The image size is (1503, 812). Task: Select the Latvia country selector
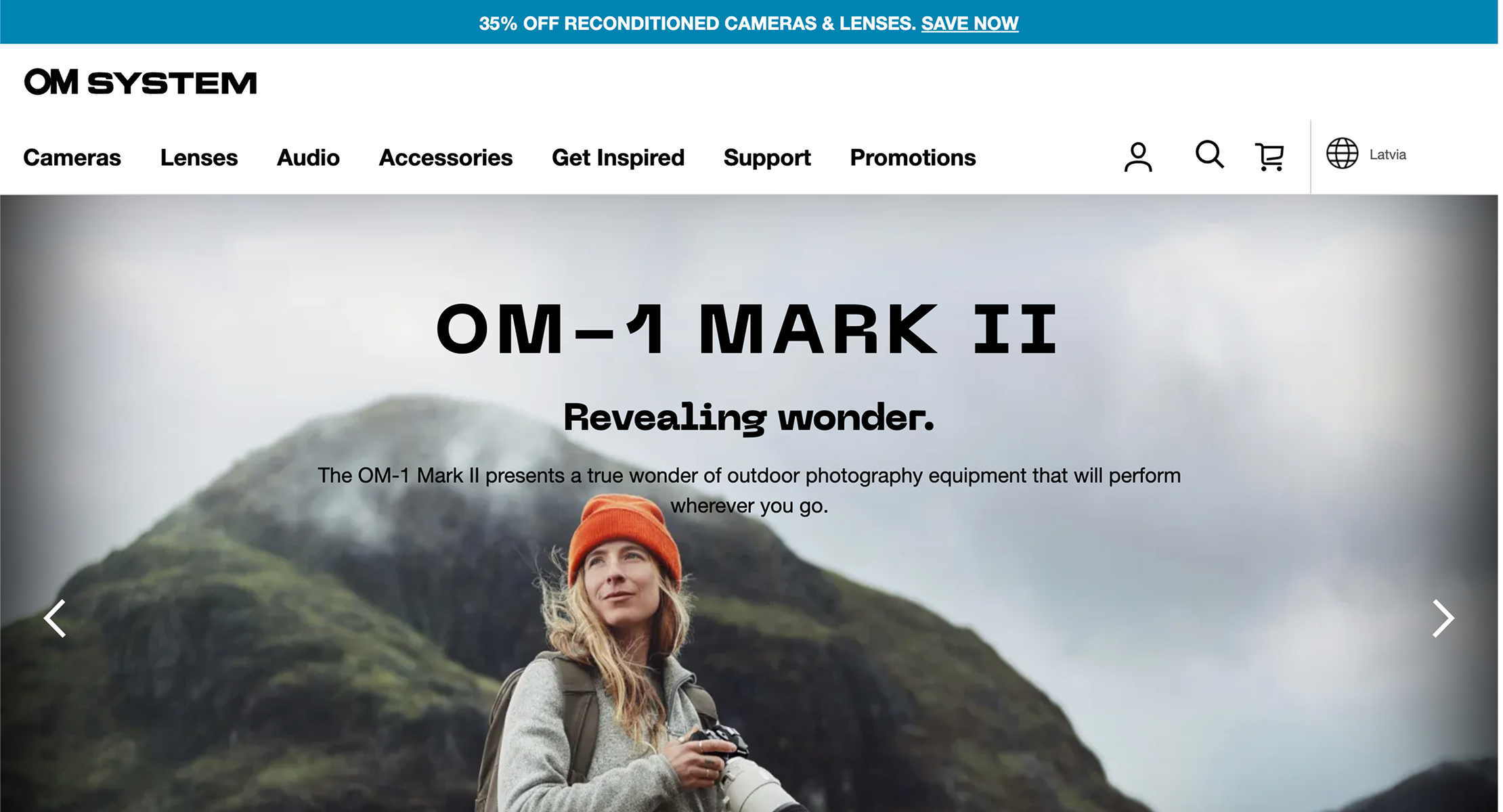1387,155
